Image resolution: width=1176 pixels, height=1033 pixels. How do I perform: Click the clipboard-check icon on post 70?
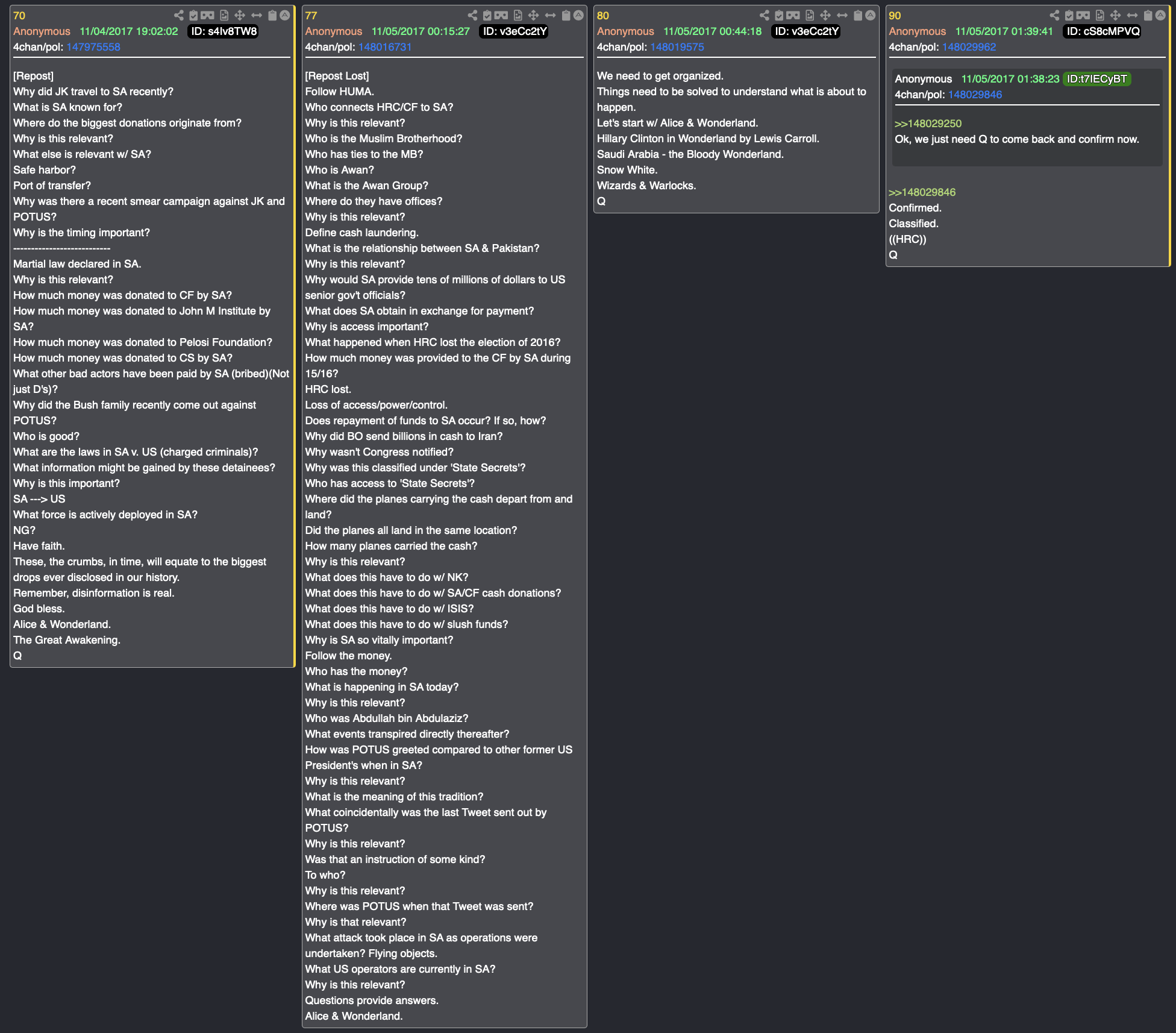click(x=193, y=15)
